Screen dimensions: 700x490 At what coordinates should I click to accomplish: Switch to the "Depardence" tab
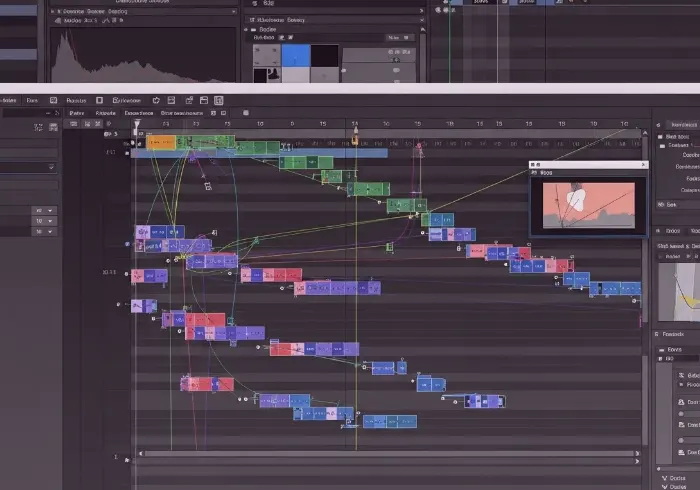click(x=139, y=113)
